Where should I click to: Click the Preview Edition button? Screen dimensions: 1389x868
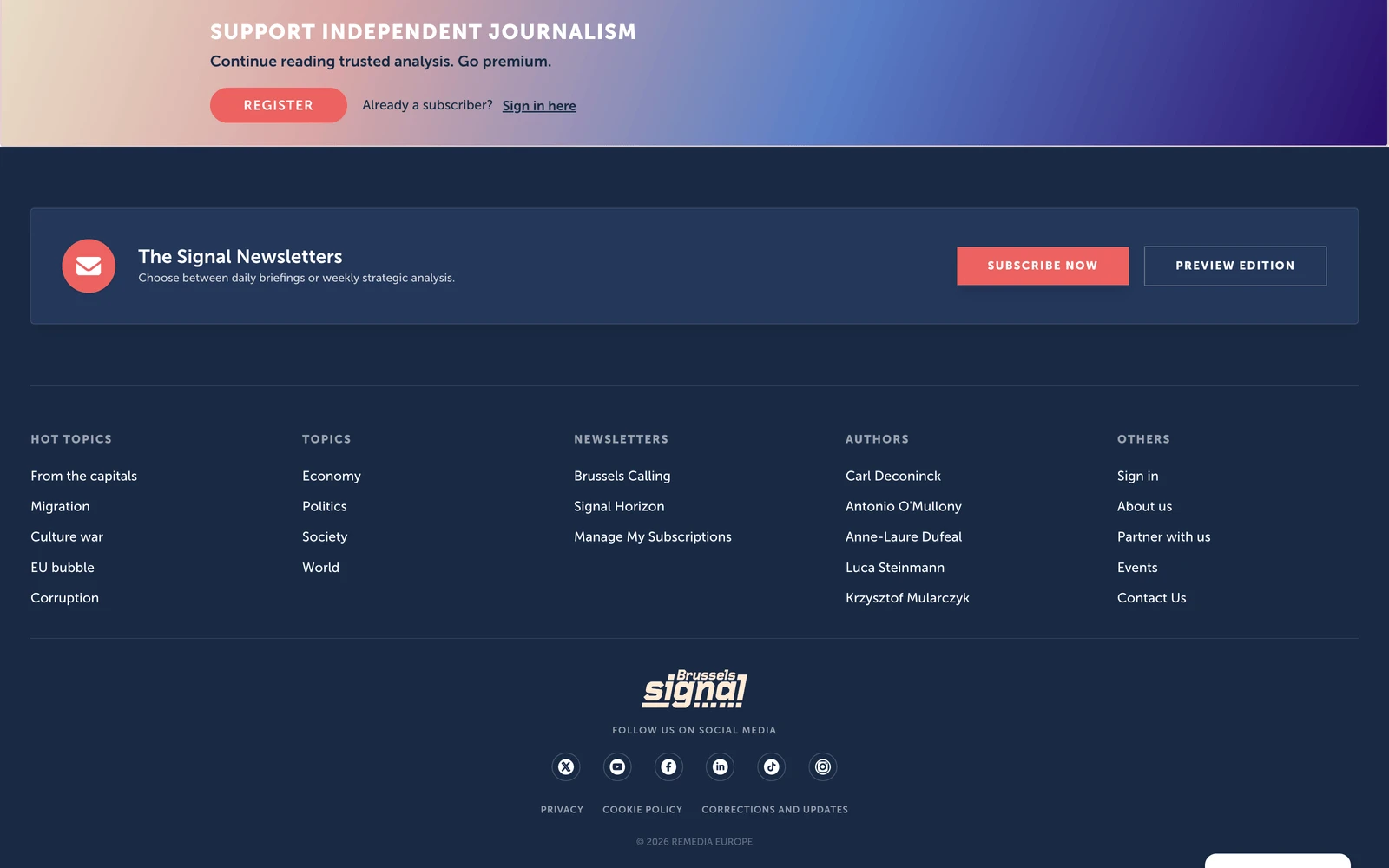(x=1235, y=266)
